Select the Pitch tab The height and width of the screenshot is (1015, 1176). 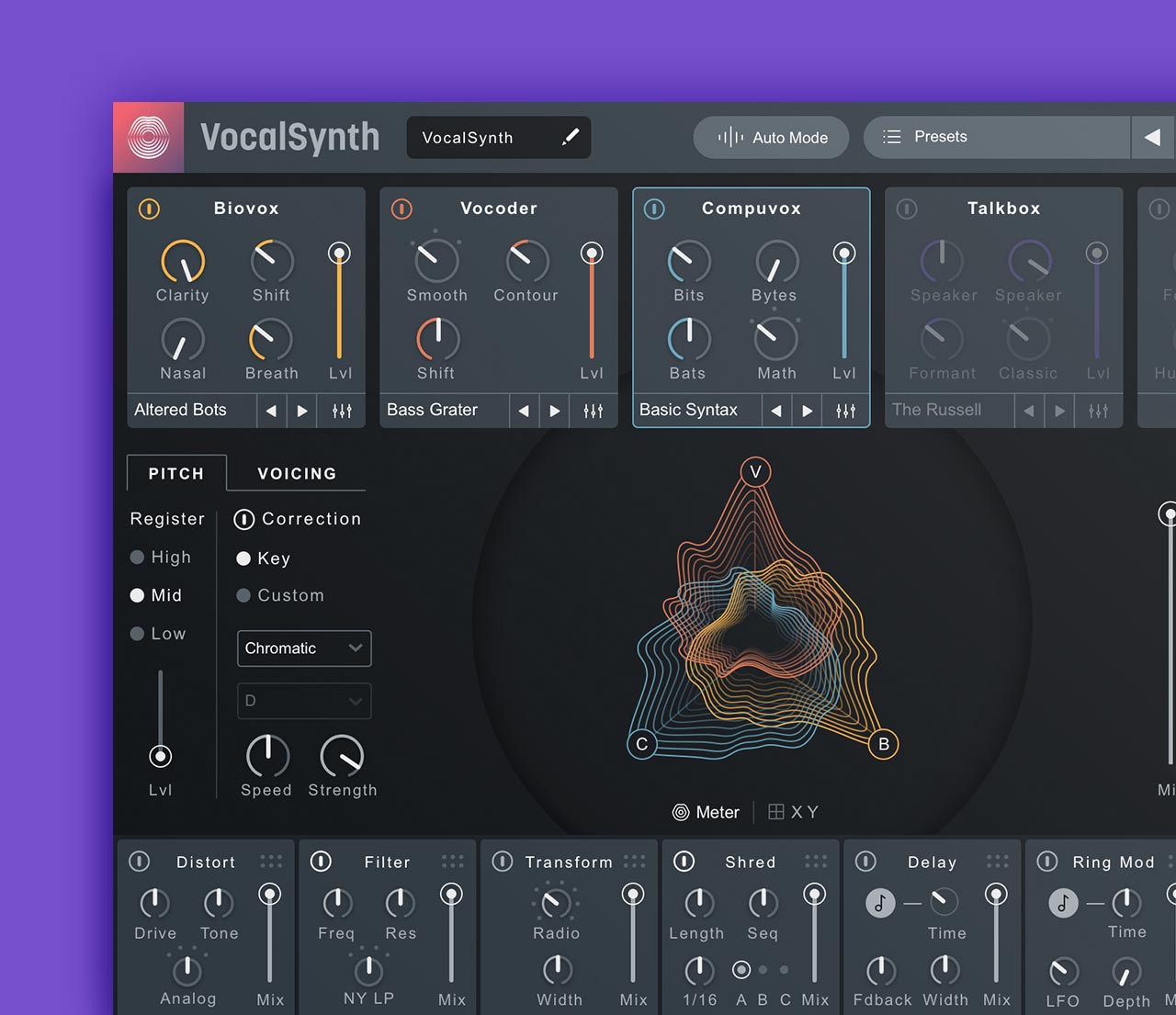[176, 473]
